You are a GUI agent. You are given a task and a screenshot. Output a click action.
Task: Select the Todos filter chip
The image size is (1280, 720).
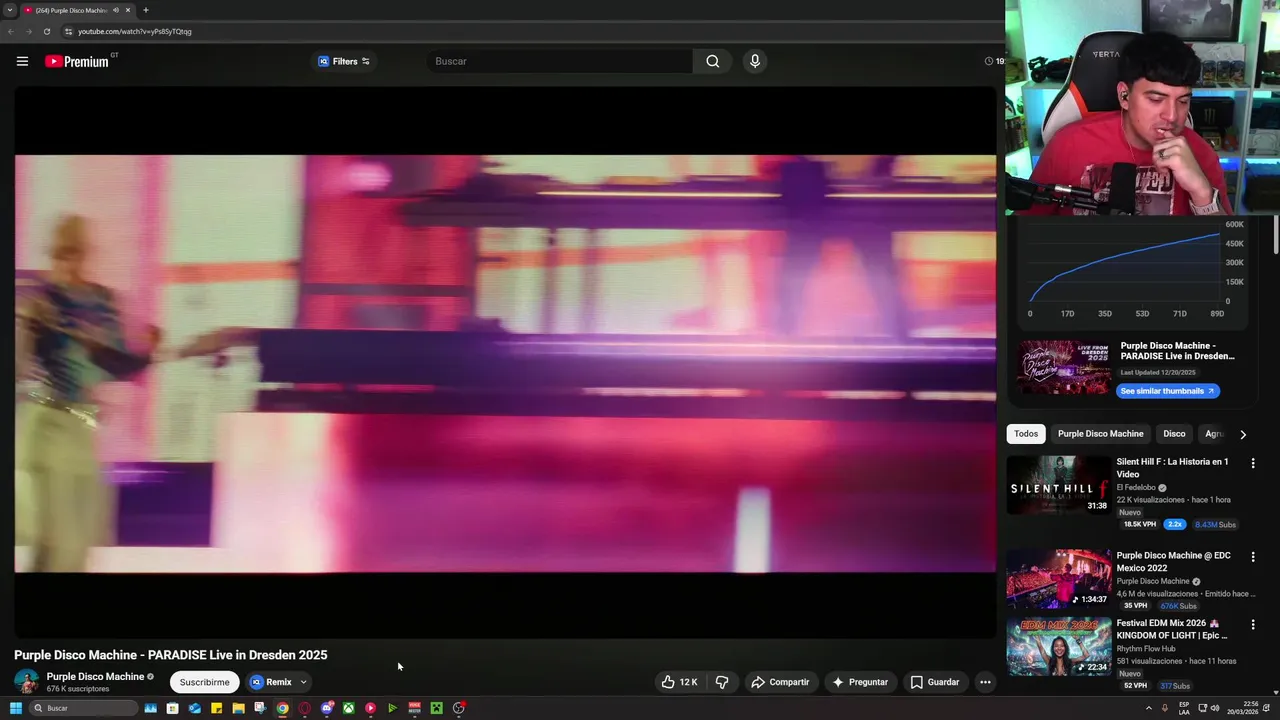[x=1026, y=434]
